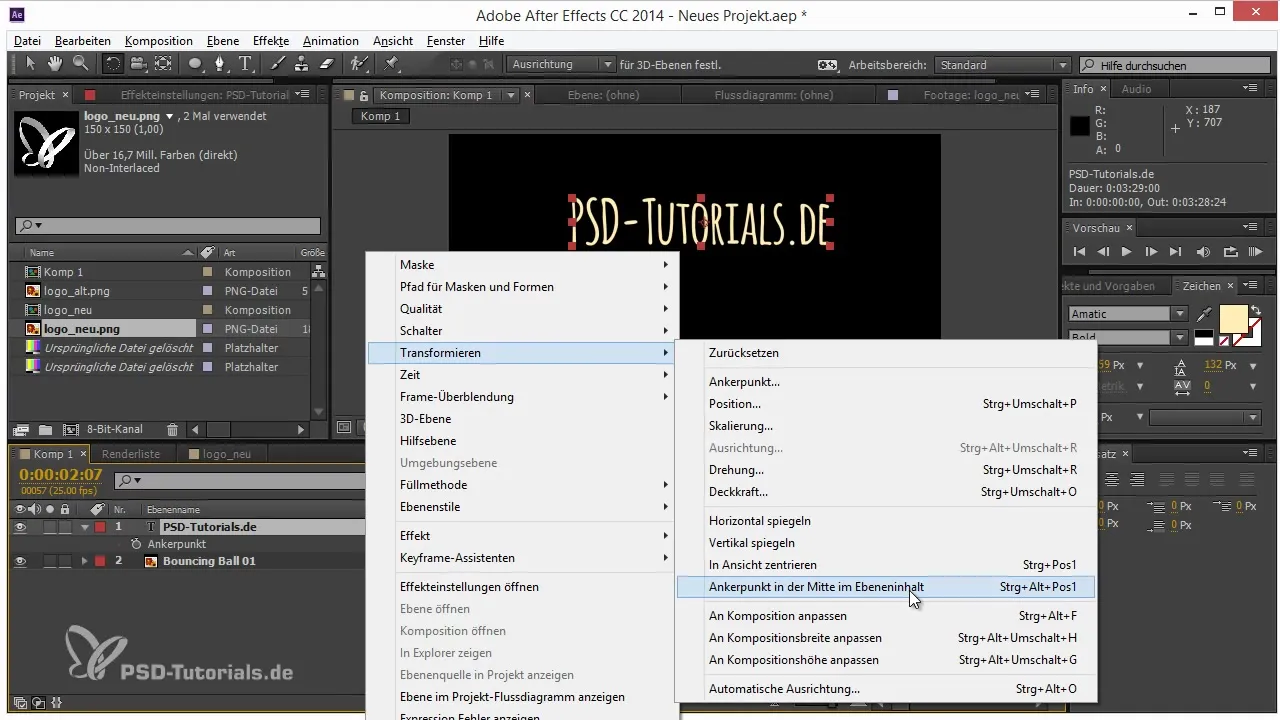Open the Maske submenu in the context menu
The height and width of the screenshot is (720, 1280).
(523, 265)
